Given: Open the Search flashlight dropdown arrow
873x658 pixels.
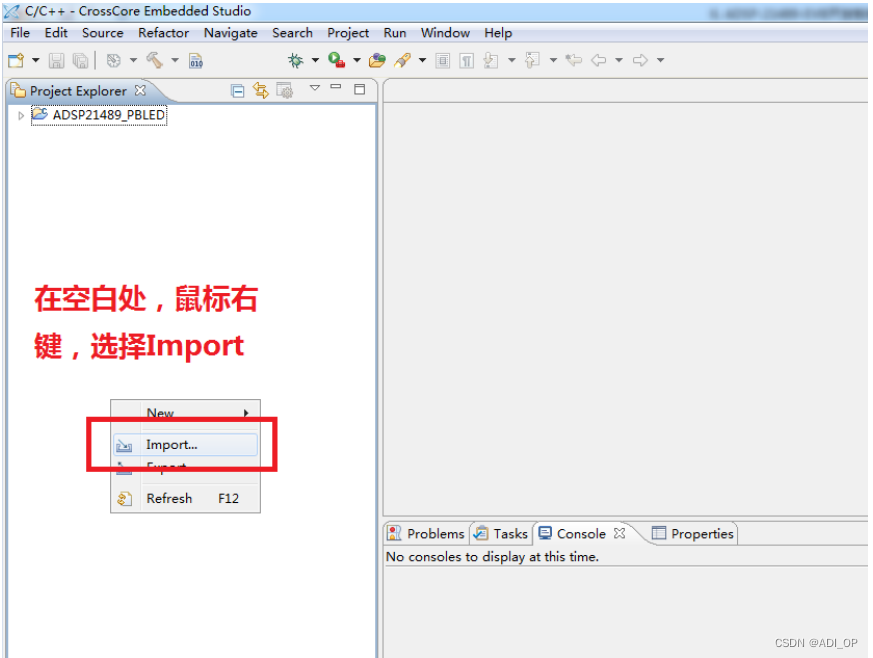Looking at the screenshot, I should (x=423, y=60).
